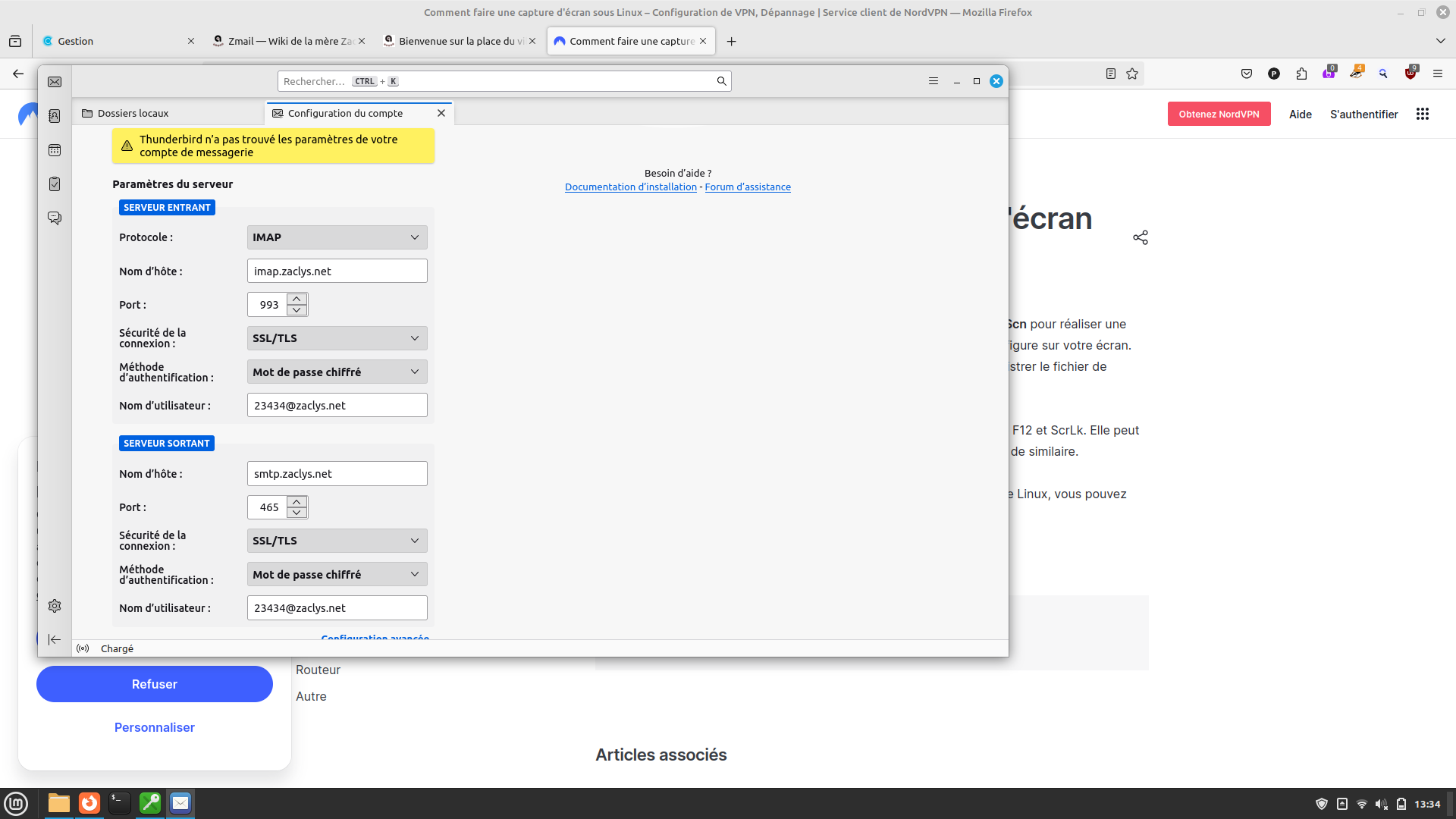Increase the incoming port 993 stepper

[x=297, y=299]
